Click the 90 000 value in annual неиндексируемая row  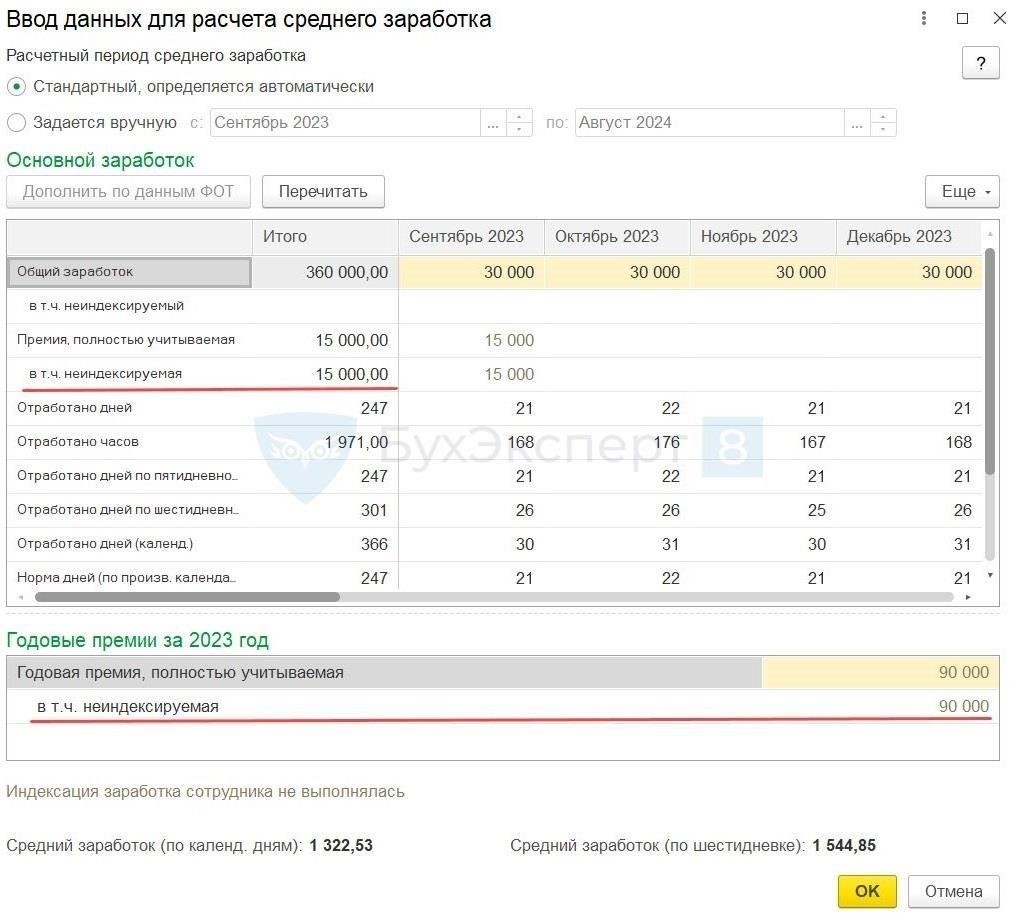click(x=964, y=706)
